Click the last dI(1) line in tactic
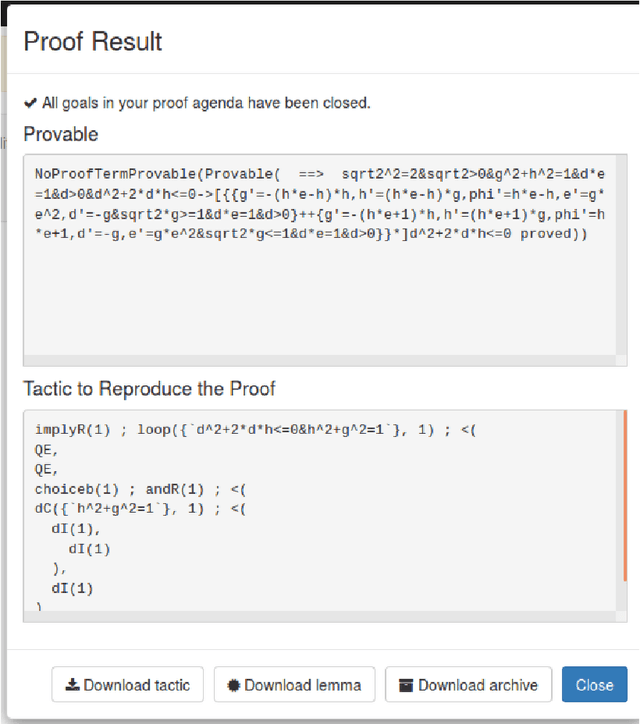The width and height of the screenshot is (640, 724). [x=72, y=589]
